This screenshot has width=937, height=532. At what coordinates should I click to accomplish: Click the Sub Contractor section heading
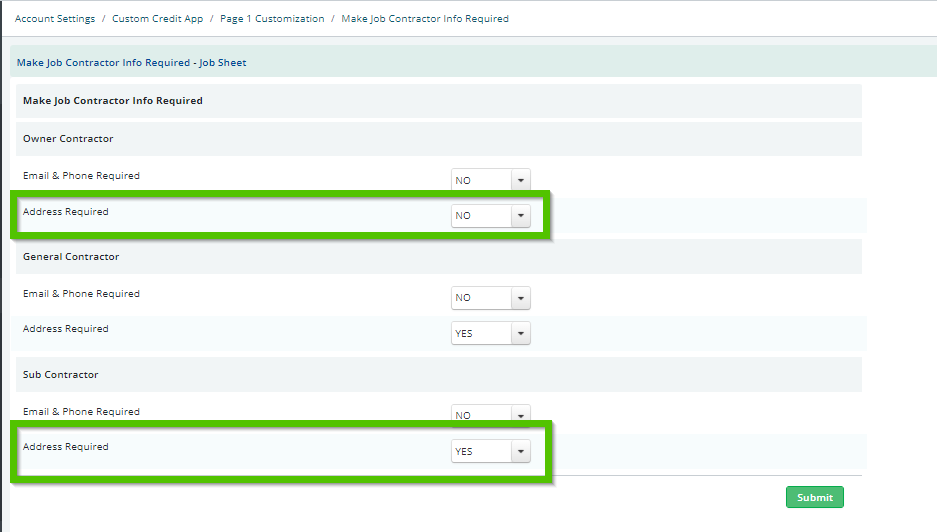pos(60,375)
